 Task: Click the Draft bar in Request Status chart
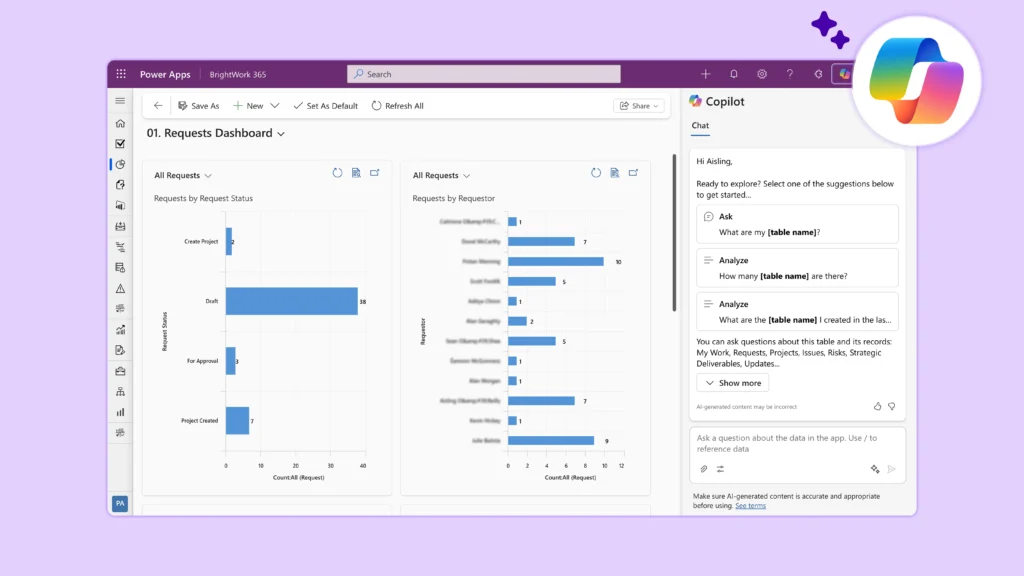291,301
